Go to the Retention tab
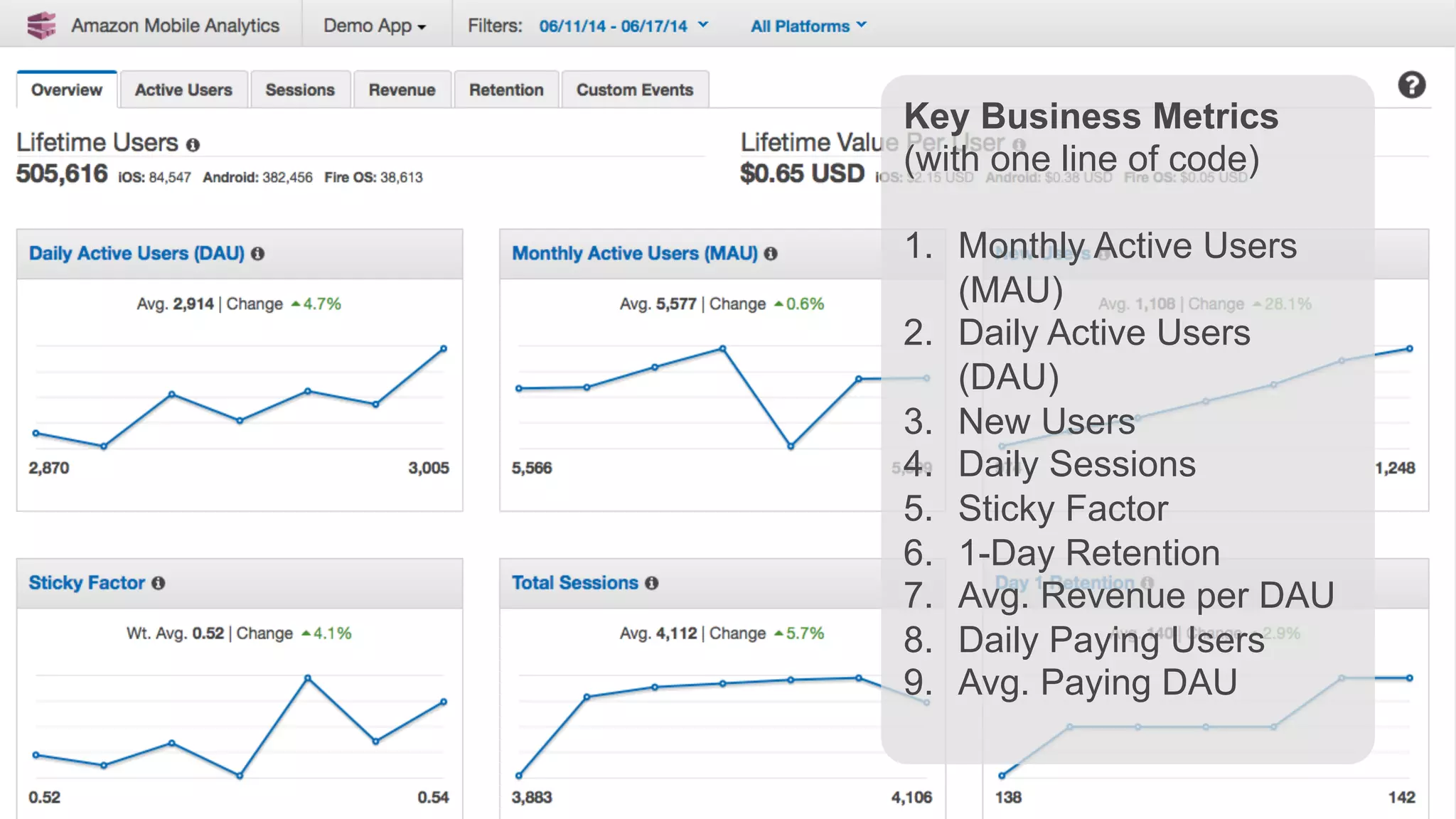 (506, 90)
